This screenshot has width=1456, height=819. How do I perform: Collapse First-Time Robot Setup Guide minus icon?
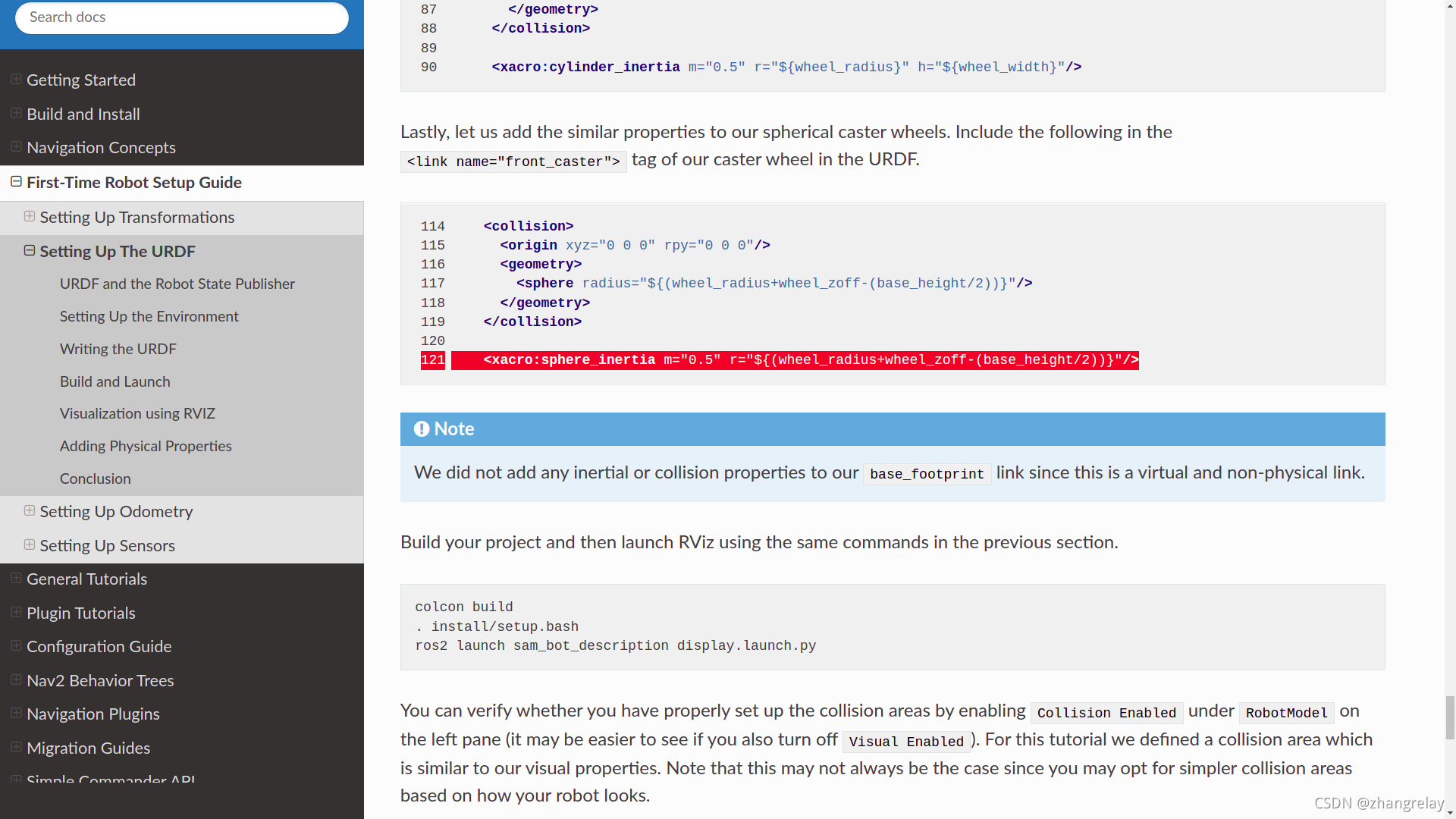click(x=16, y=181)
